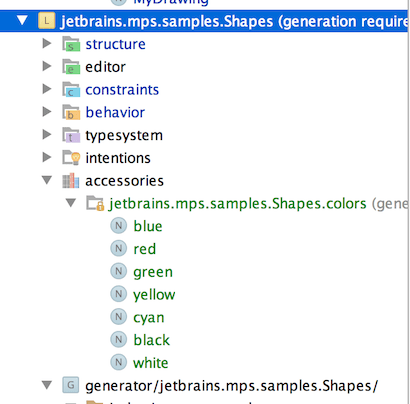Select the yellow color node

coord(154,295)
